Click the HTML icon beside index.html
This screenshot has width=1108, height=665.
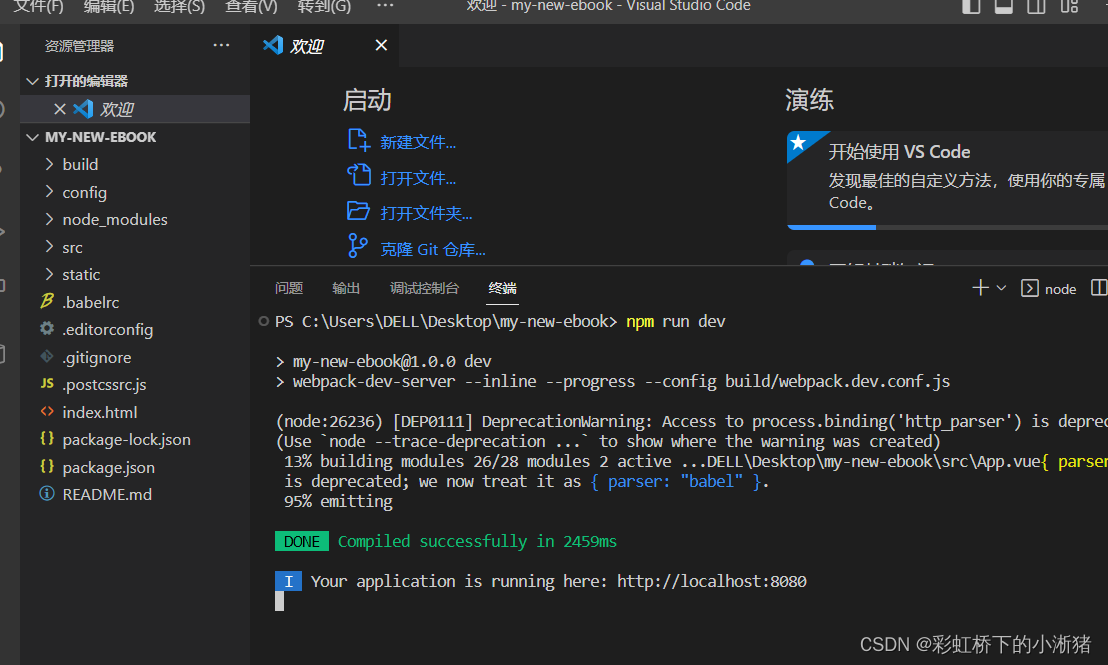point(47,411)
